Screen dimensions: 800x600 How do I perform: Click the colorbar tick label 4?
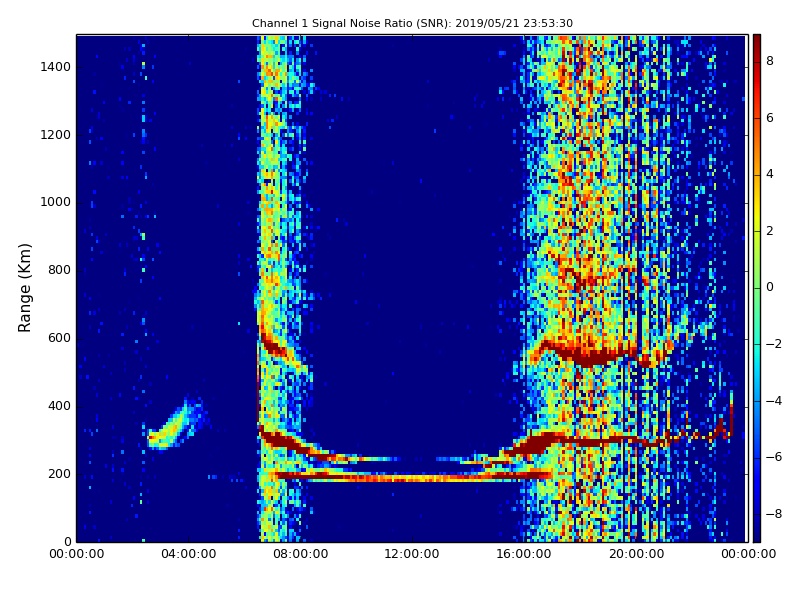tap(770, 174)
